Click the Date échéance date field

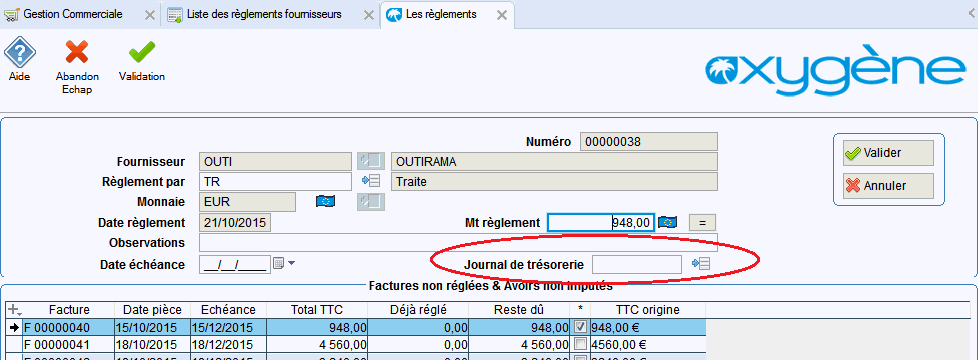pyautogui.click(x=235, y=265)
